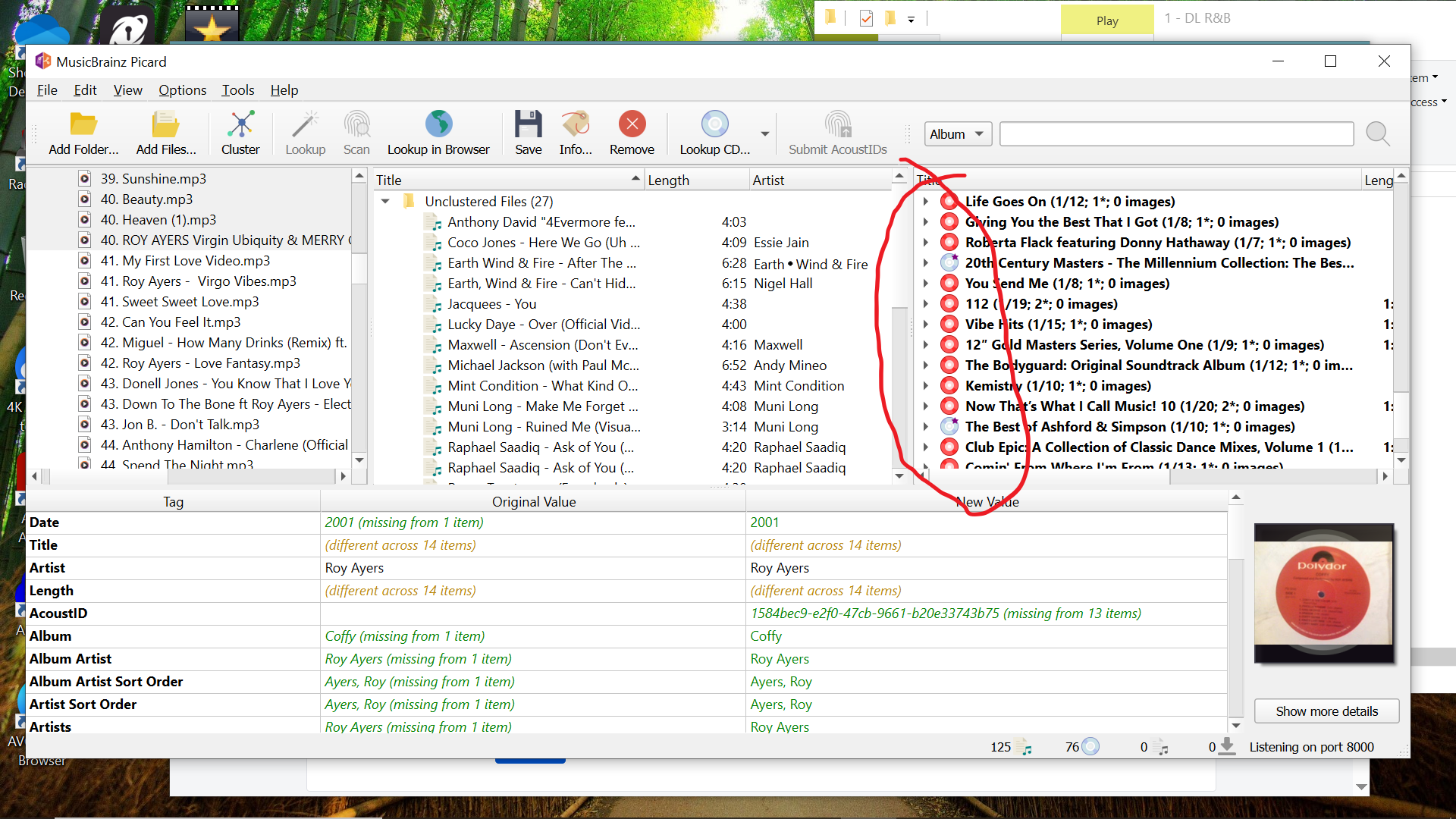
Task: Click disc icon for 20th Century Masters
Action: click(949, 263)
